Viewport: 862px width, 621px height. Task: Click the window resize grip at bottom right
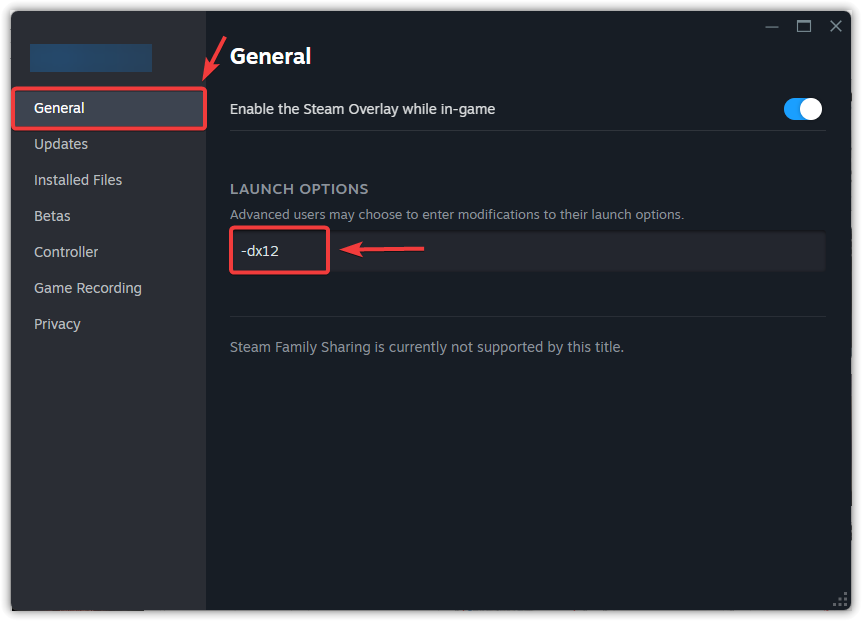(x=840, y=600)
